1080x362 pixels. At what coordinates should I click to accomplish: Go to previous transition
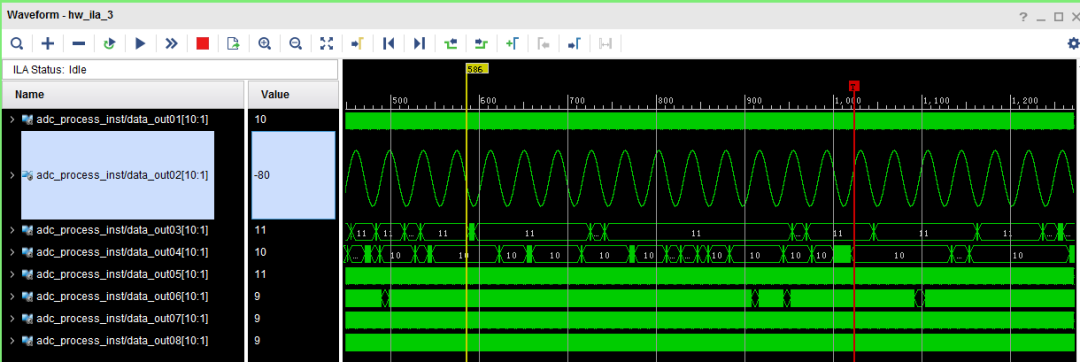[450, 44]
